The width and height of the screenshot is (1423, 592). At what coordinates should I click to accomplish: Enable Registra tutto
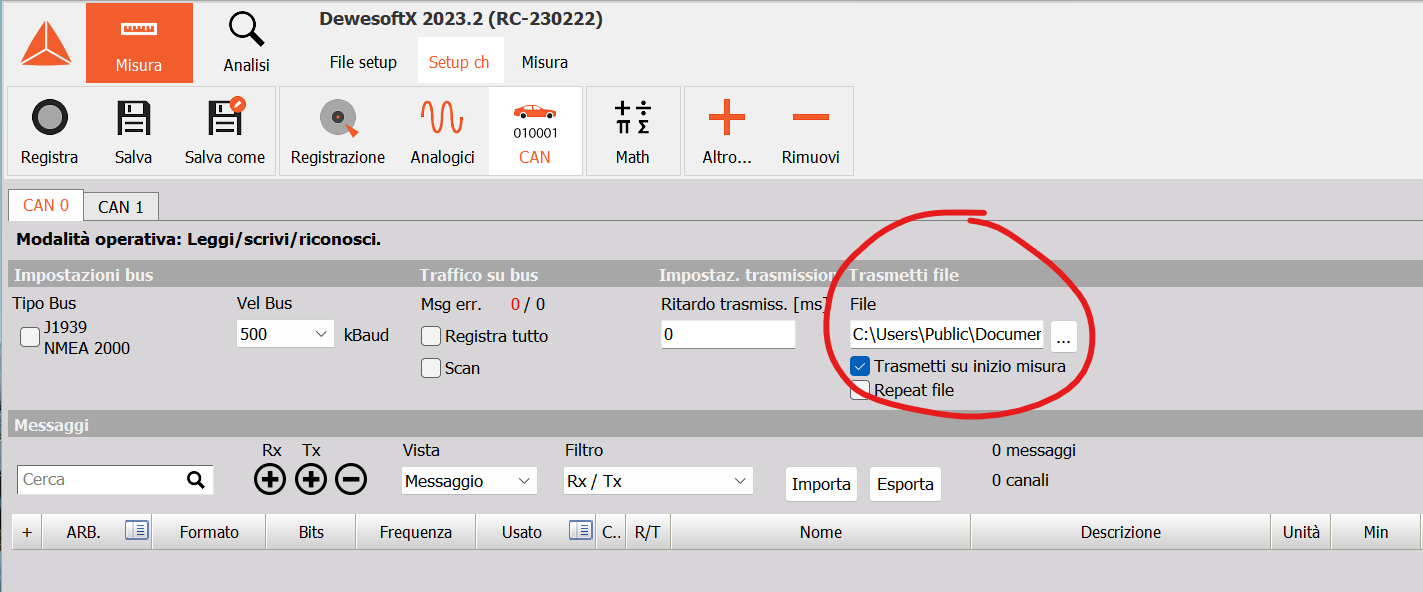(x=431, y=336)
